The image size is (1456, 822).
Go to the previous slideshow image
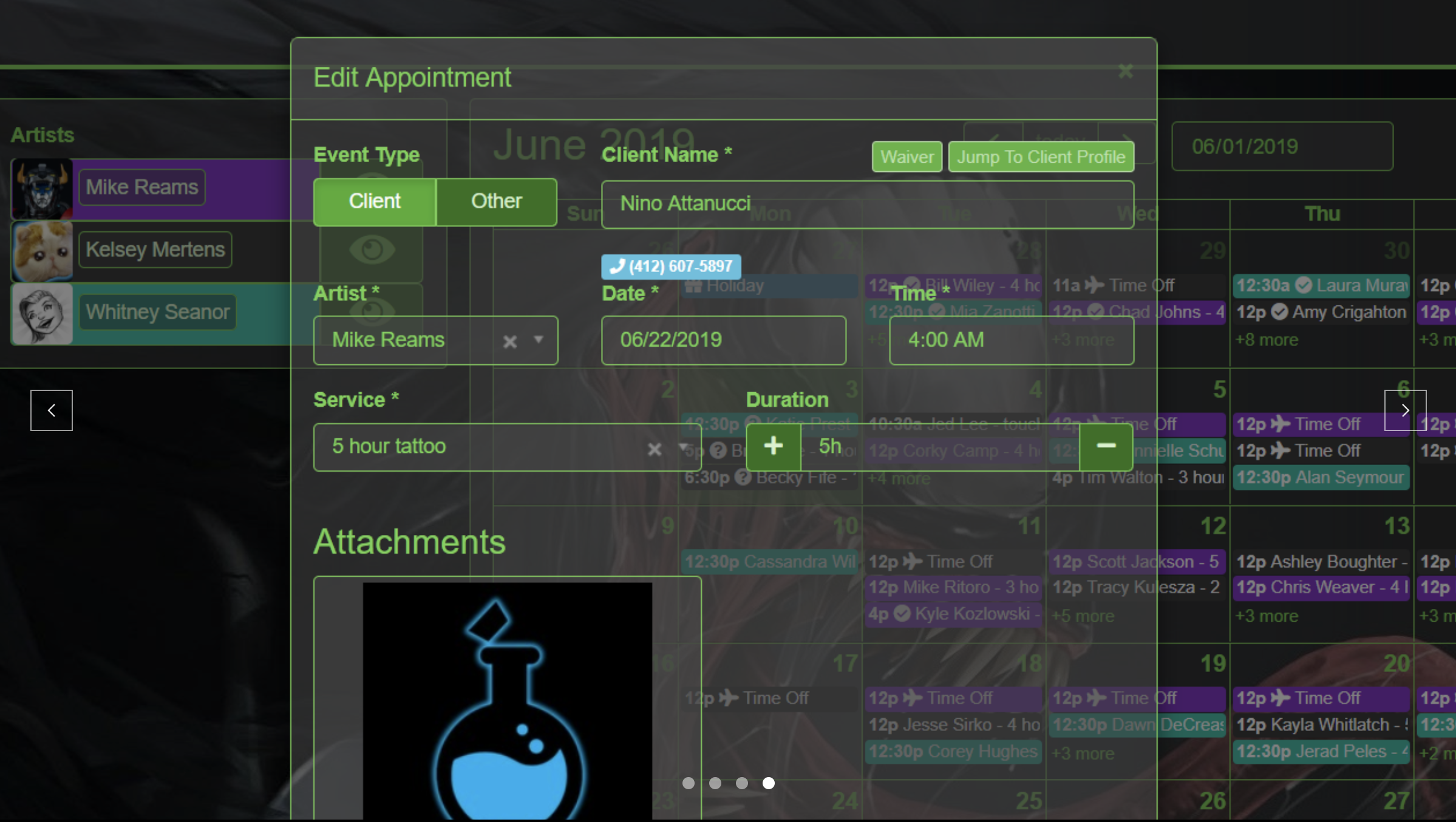click(52, 410)
